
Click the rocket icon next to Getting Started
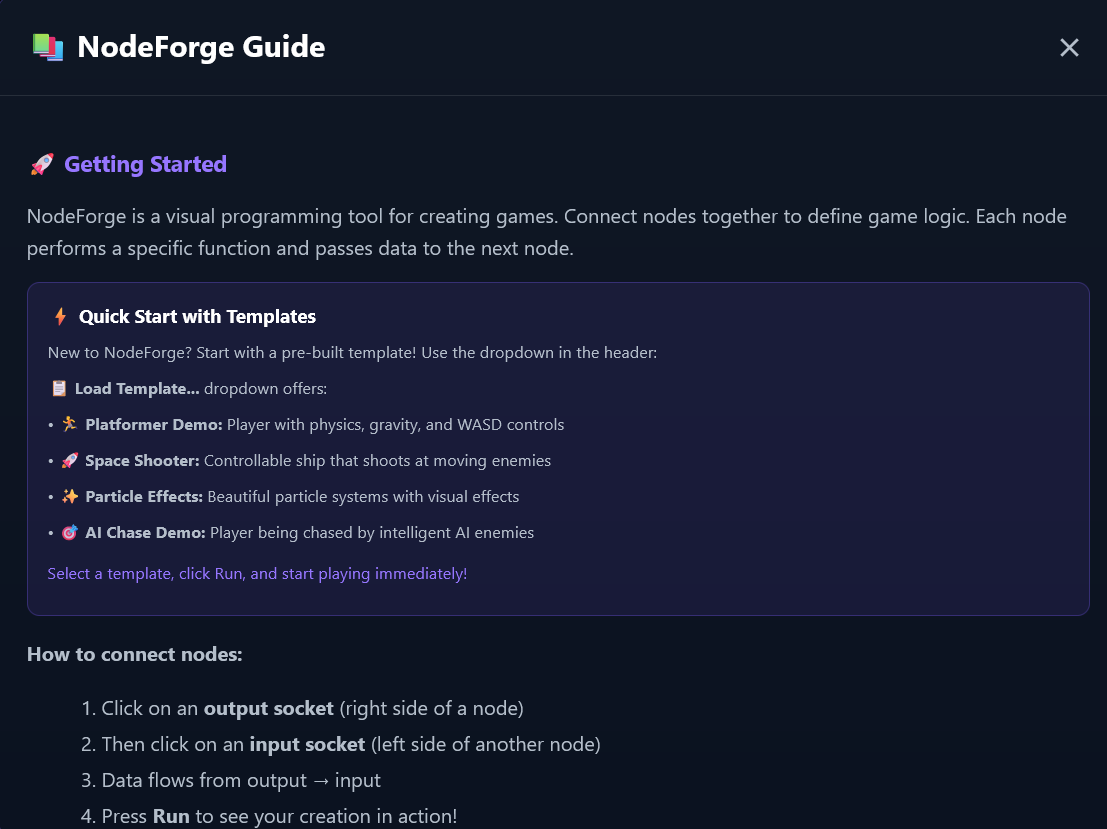point(41,165)
